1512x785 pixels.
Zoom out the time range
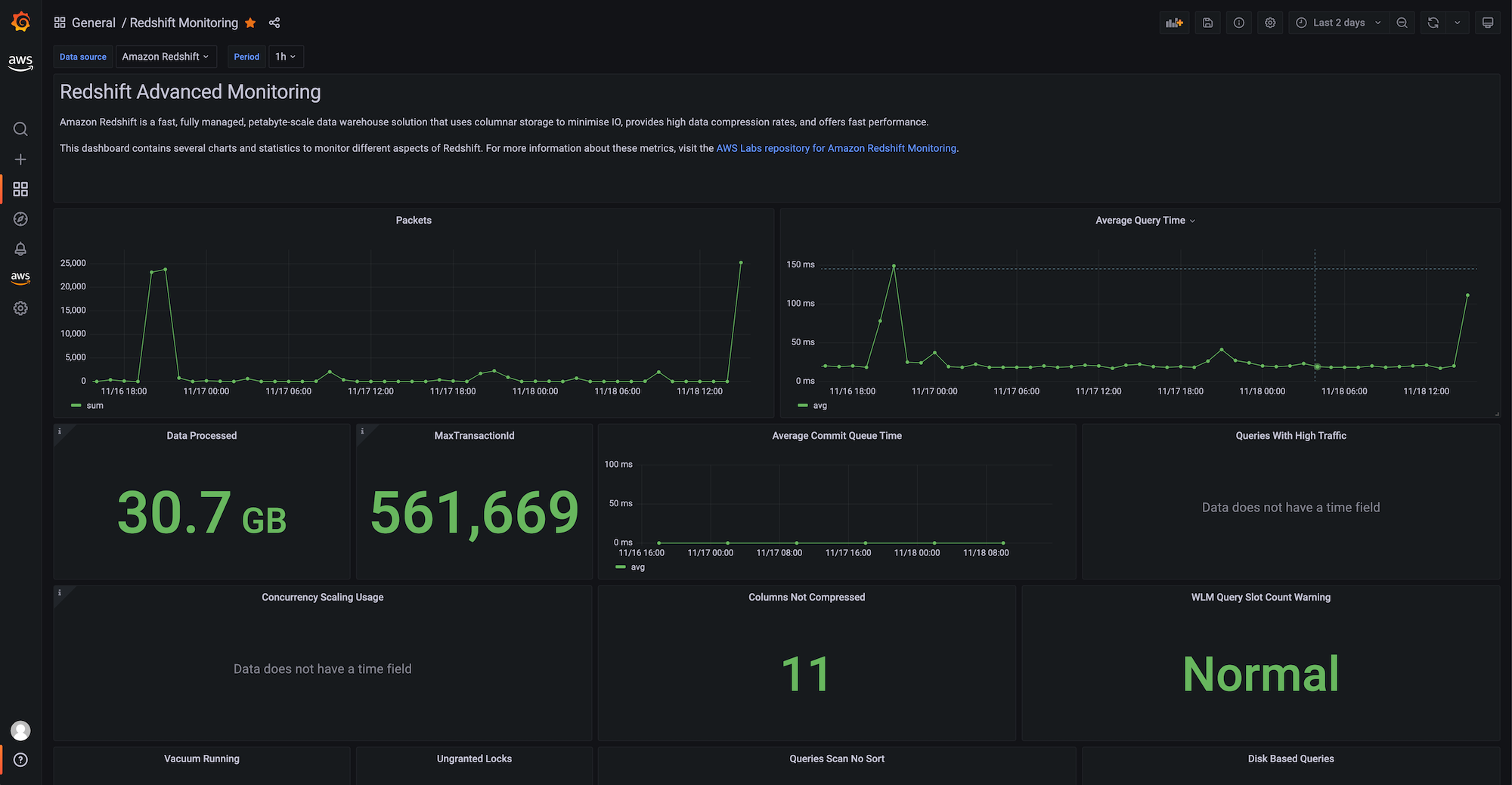pos(1402,23)
